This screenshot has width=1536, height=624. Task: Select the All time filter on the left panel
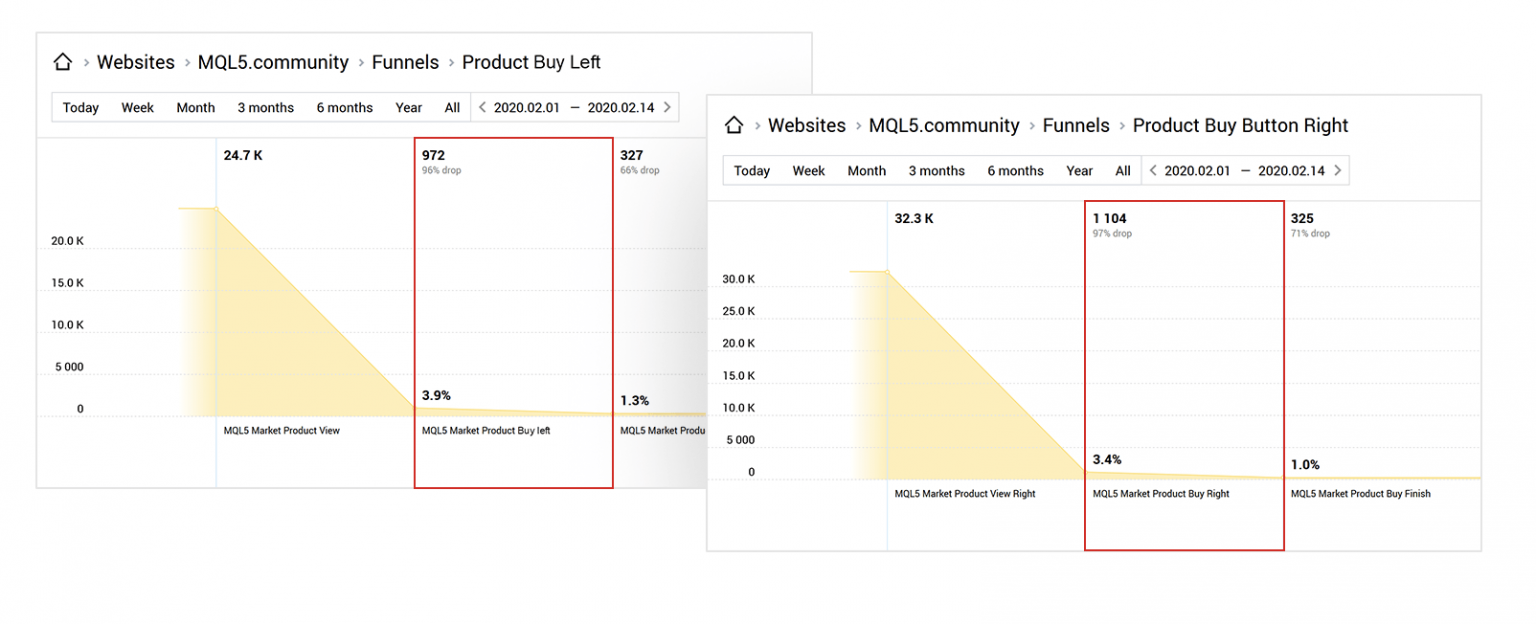click(x=452, y=107)
